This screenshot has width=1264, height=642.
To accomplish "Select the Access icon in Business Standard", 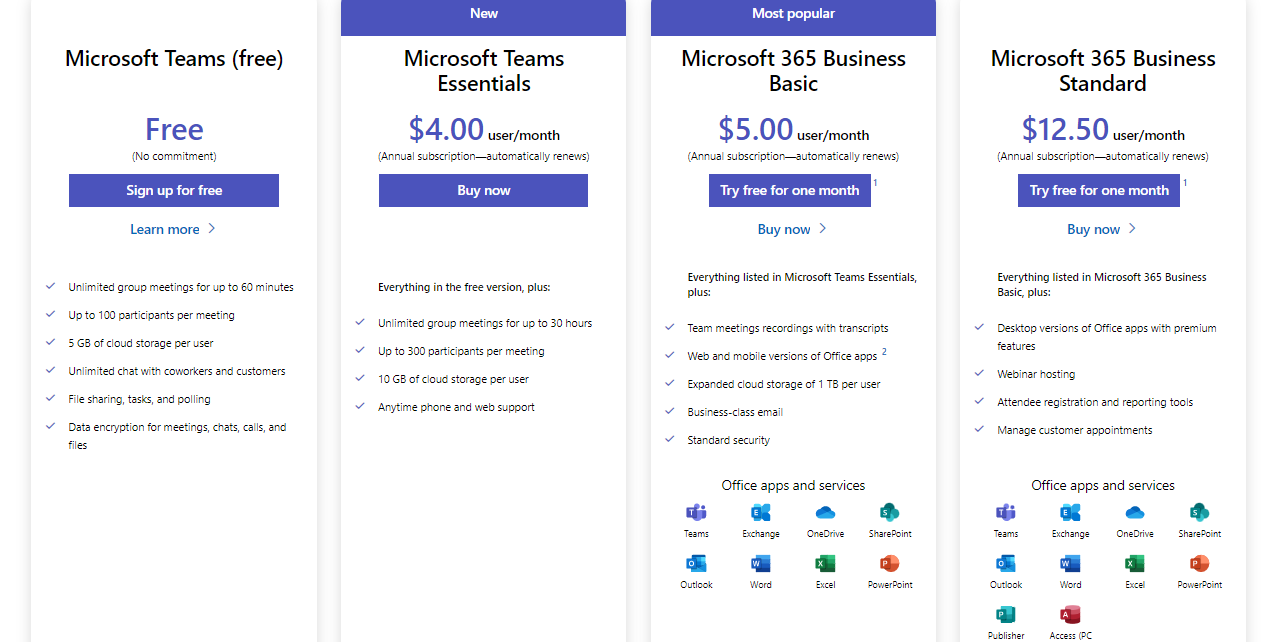I will tap(1070, 615).
